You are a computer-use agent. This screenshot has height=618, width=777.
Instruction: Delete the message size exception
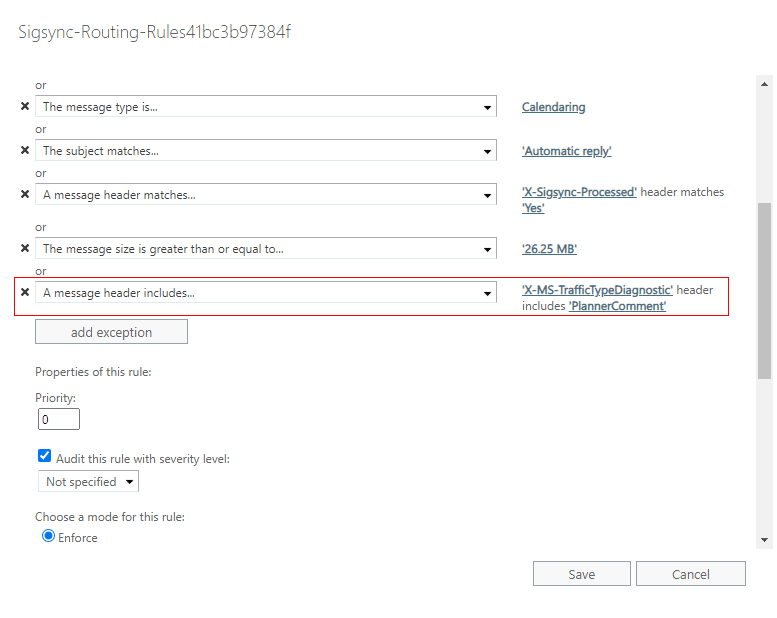click(x=25, y=248)
